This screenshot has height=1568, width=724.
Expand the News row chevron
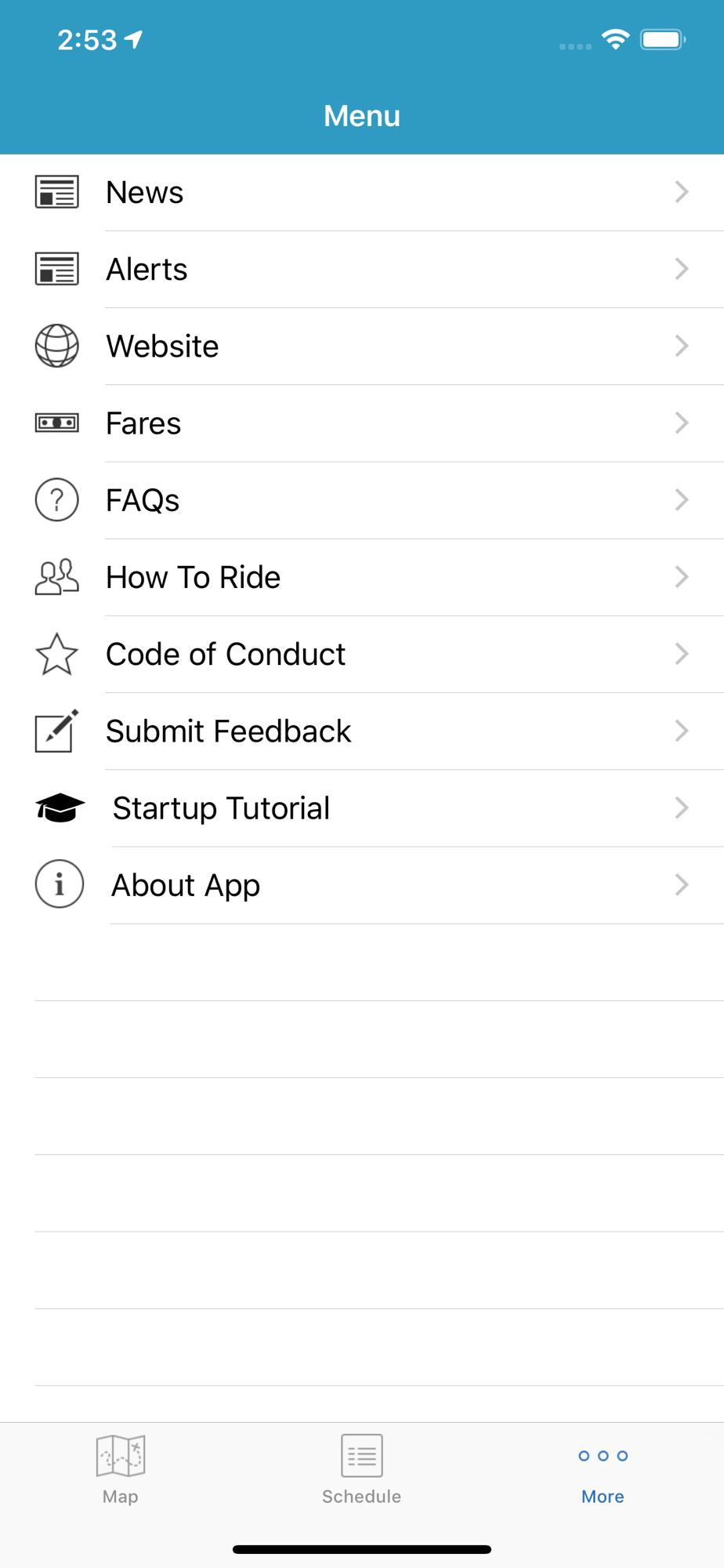point(682,192)
